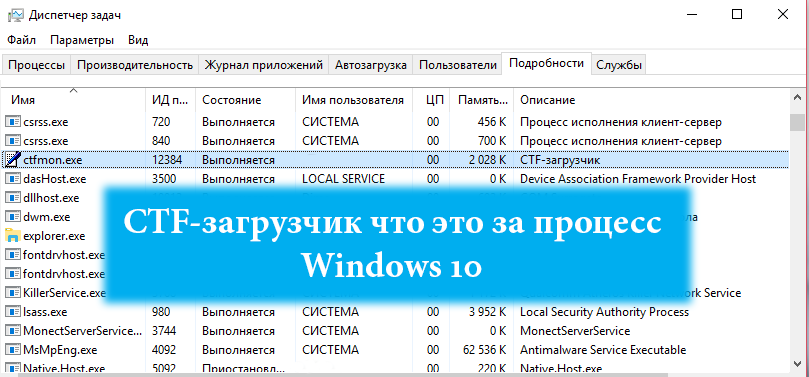Image resolution: width=809 pixels, height=377 pixels.
Task: Click the dwm.exe process icon
Action: click(12, 217)
